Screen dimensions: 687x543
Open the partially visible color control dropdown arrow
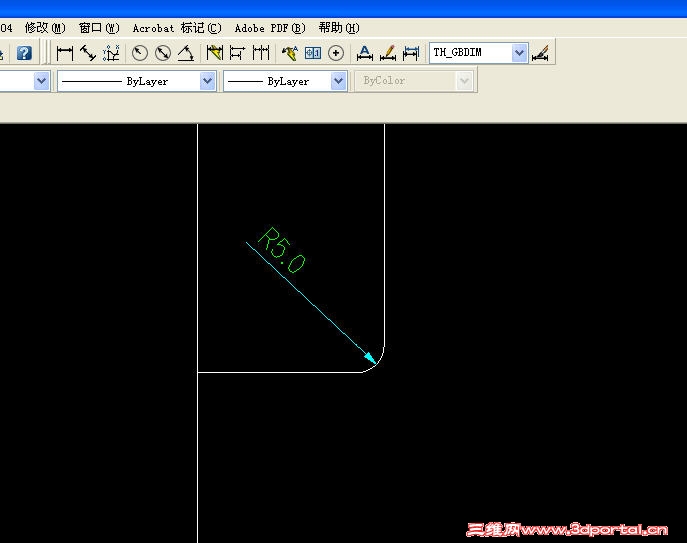(41, 81)
